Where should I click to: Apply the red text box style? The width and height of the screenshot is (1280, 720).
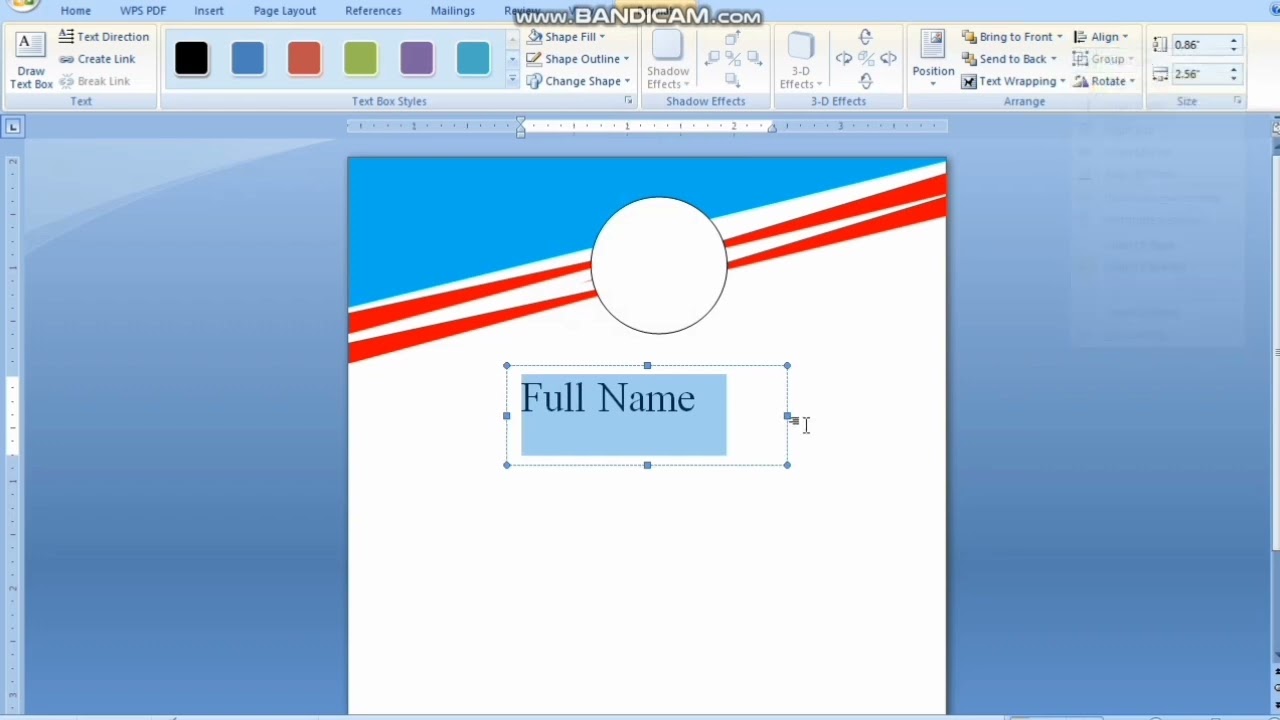point(304,59)
